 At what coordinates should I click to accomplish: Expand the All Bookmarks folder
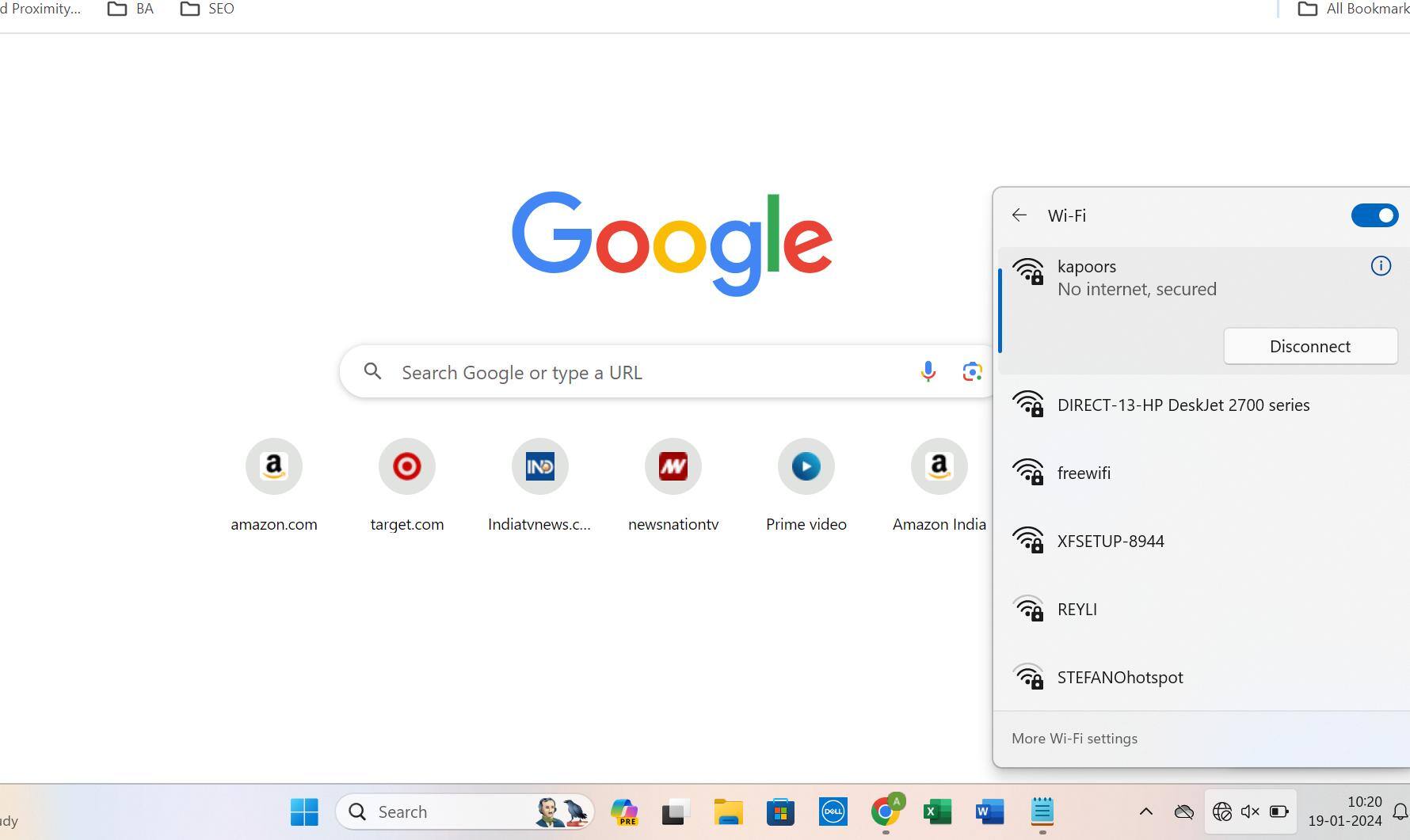coord(1352,9)
